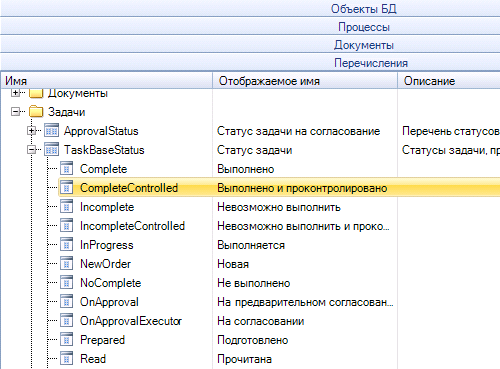Screen dimensions: 500x369
Task: Click the Документы folder icon
Action: [36, 93]
